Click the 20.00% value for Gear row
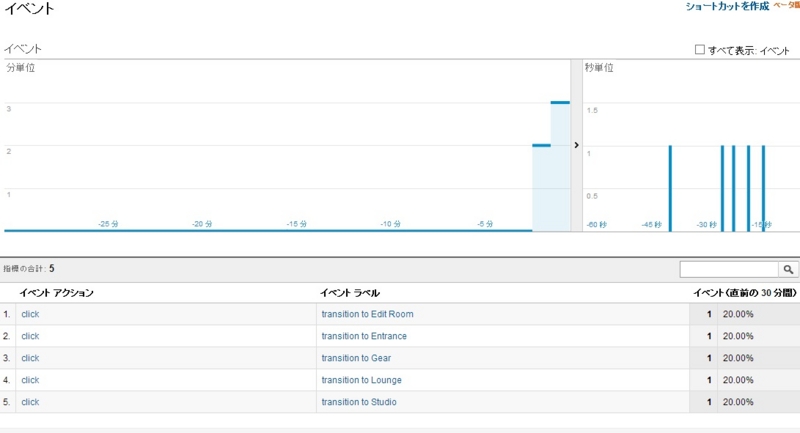This screenshot has height=433, width=800. pos(738,358)
